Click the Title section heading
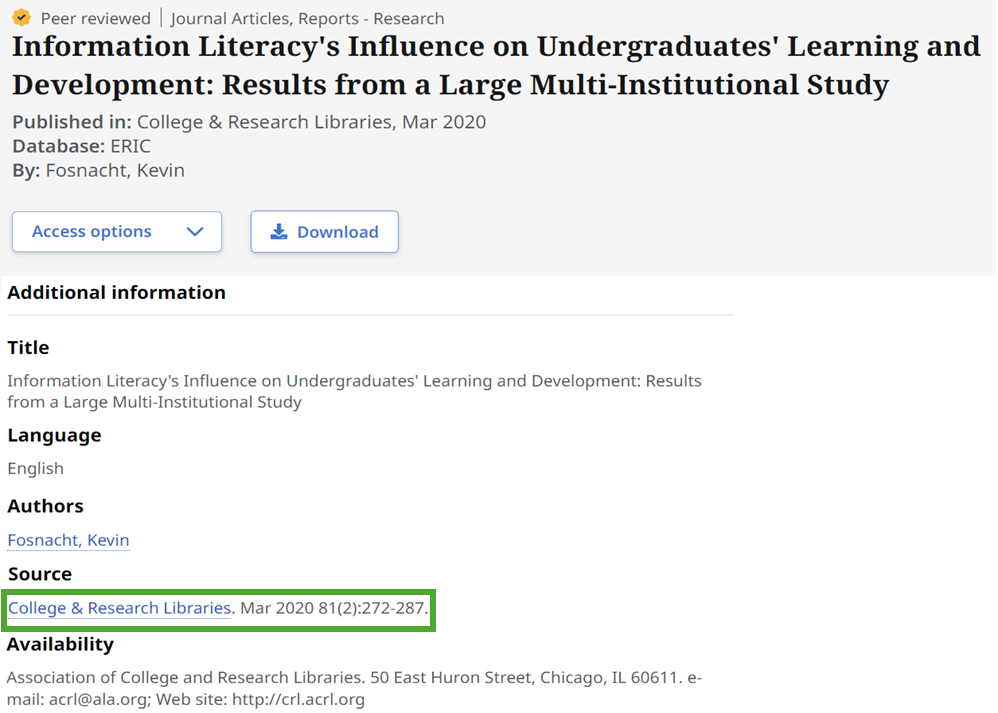 click(27, 347)
